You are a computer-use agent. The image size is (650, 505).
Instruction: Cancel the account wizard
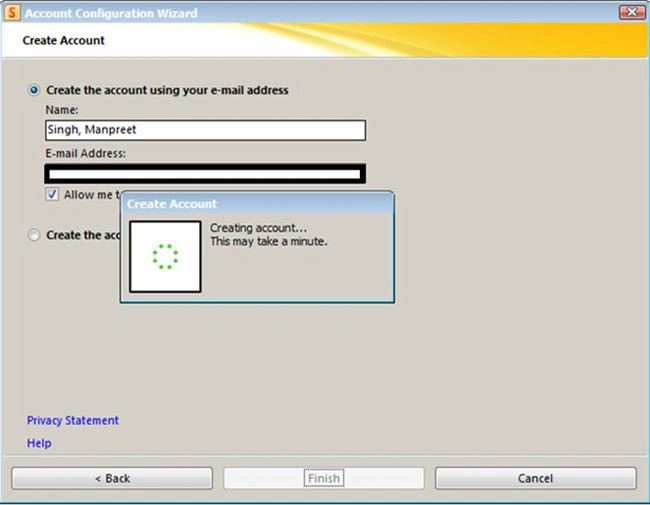click(x=536, y=478)
